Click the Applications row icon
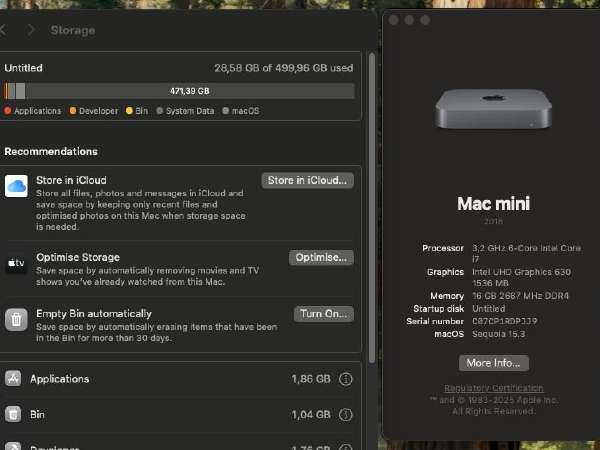The height and width of the screenshot is (450, 600). point(13,379)
